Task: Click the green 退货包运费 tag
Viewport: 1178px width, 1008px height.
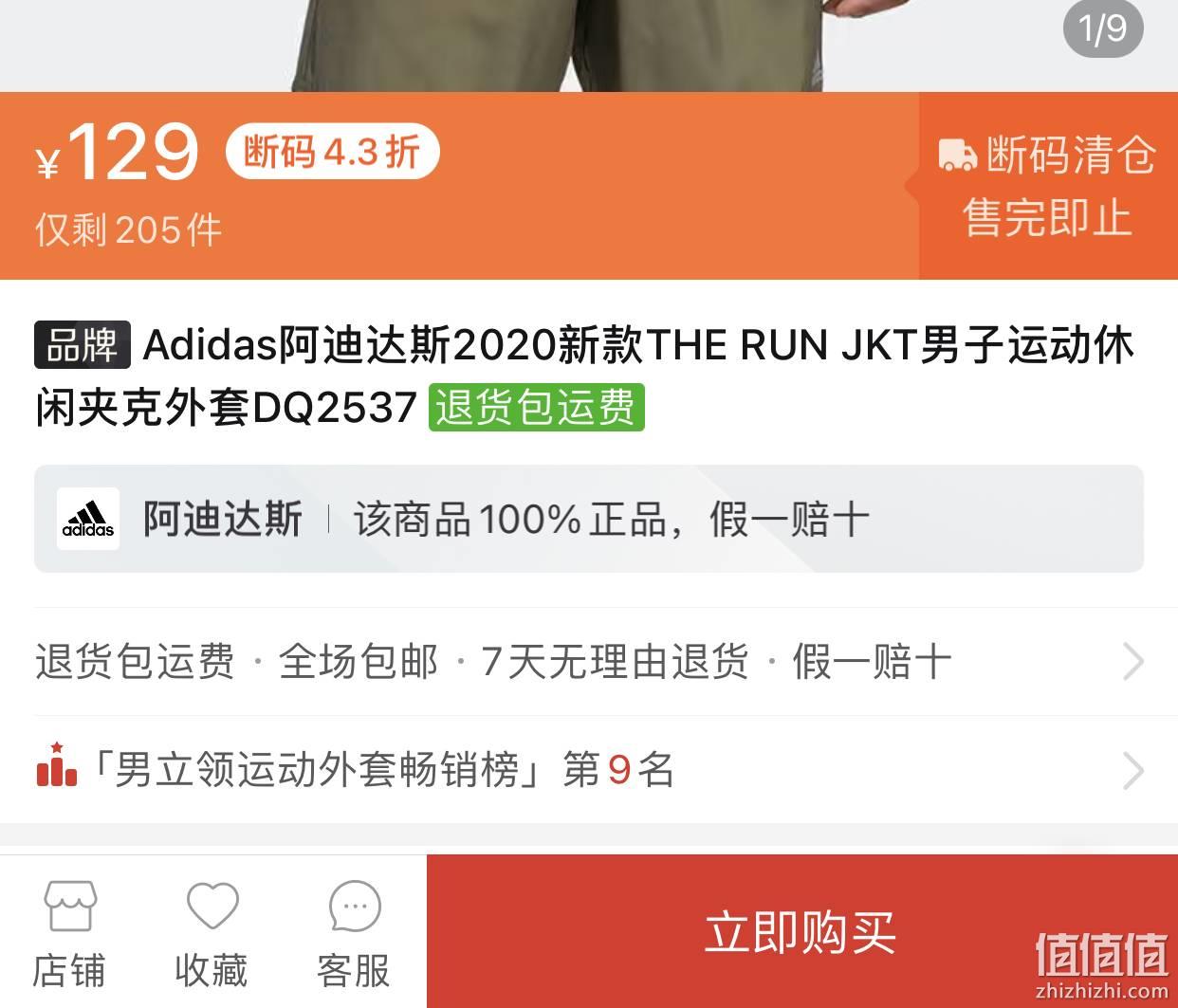Action: click(x=536, y=408)
